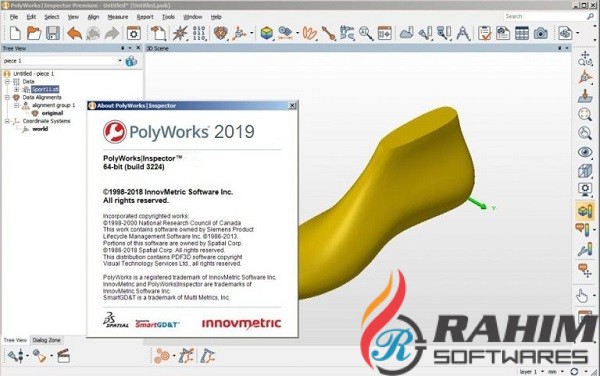Redo with the grey forward arrow
This screenshot has width=600, height=376.
112,33
